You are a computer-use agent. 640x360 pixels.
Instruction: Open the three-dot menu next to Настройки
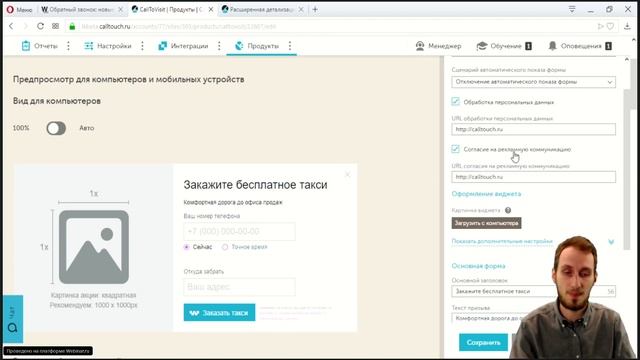[142, 46]
